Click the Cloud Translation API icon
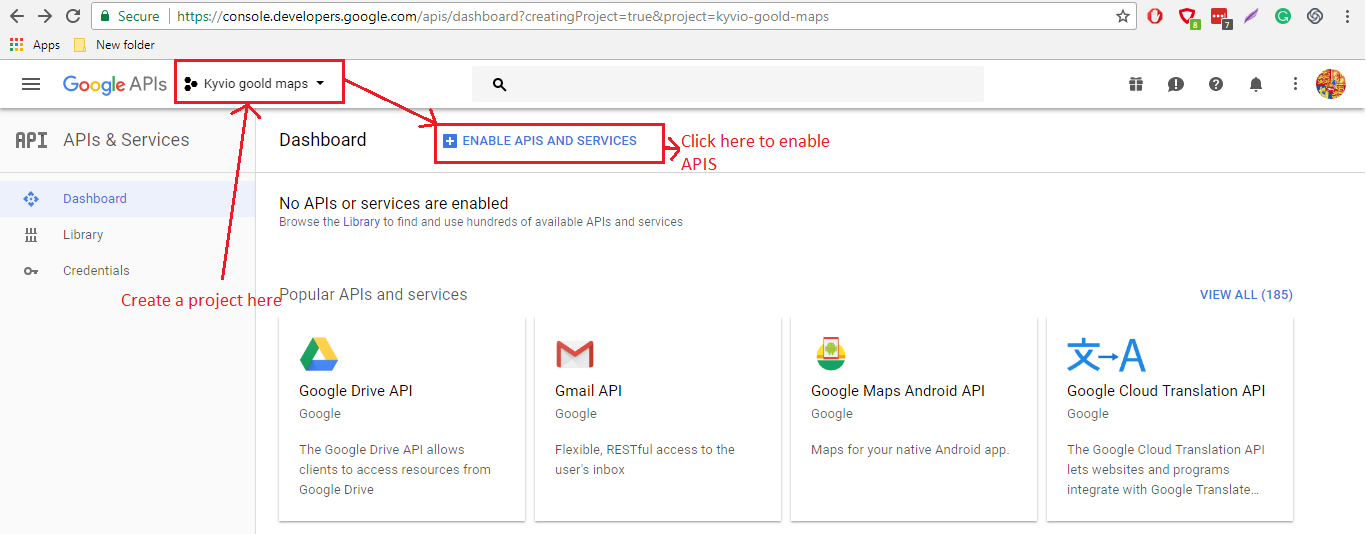The width and height of the screenshot is (1366, 534). click(x=1106, y=354)
